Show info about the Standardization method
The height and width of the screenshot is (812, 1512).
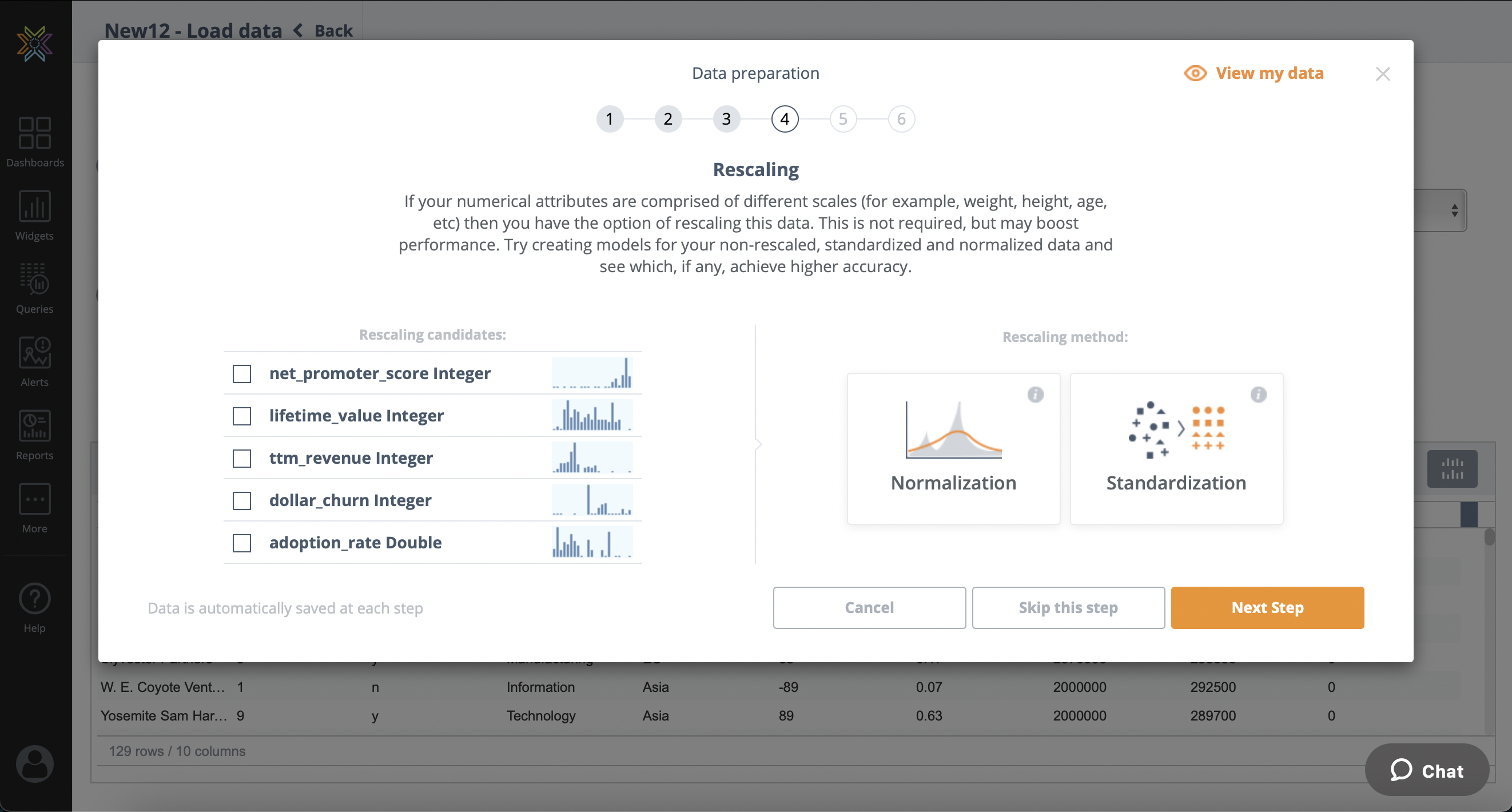tap(1259, 395)
